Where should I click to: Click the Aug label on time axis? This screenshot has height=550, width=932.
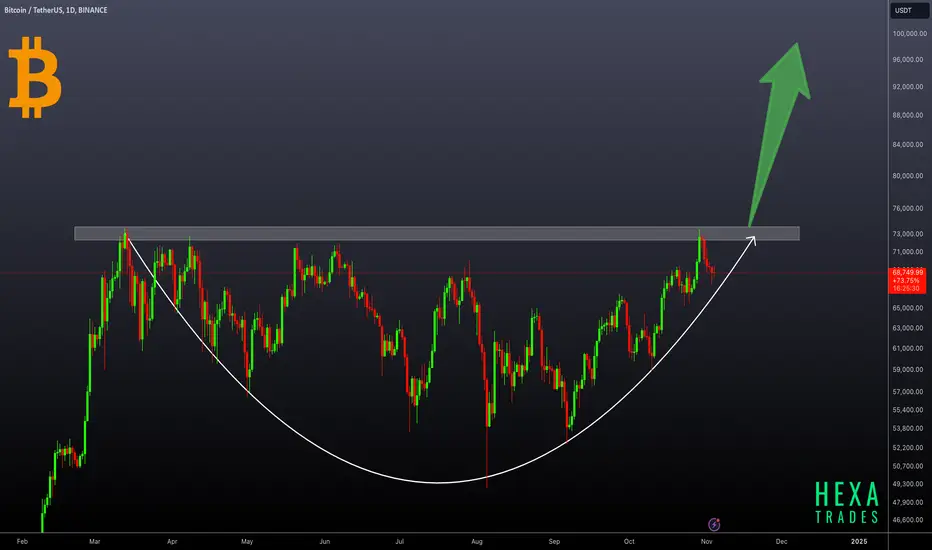[x=477, y=542]
